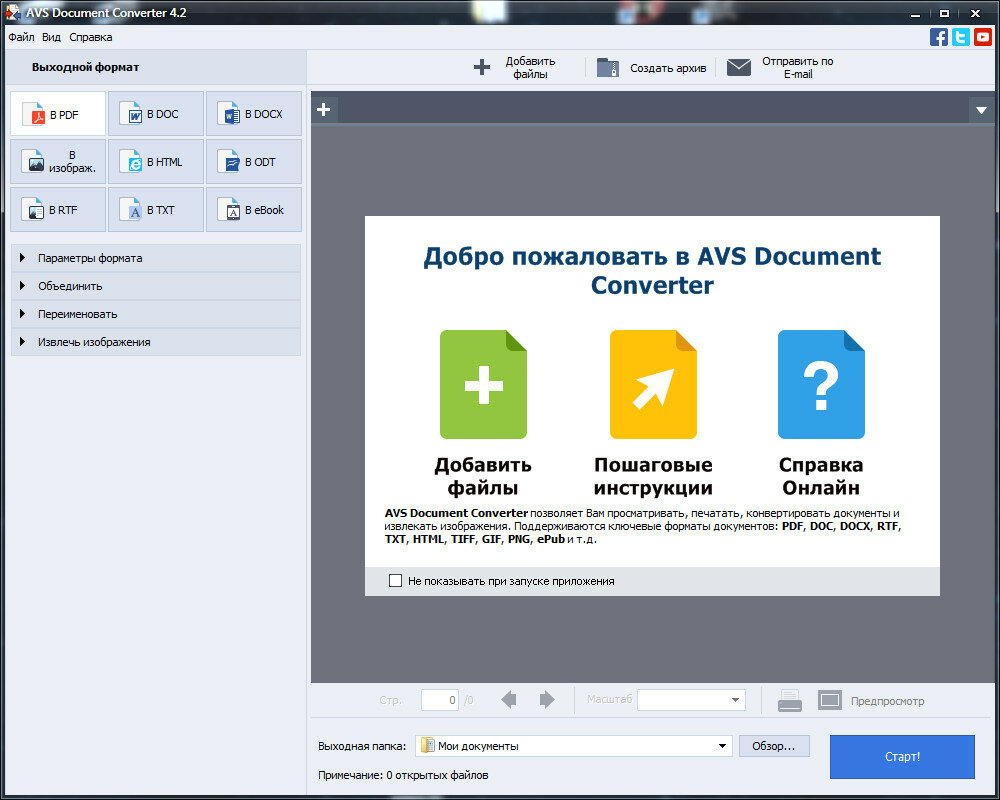Expand Параметры формата section
This screenshot has width=1000, height=800.
(156, 258)
